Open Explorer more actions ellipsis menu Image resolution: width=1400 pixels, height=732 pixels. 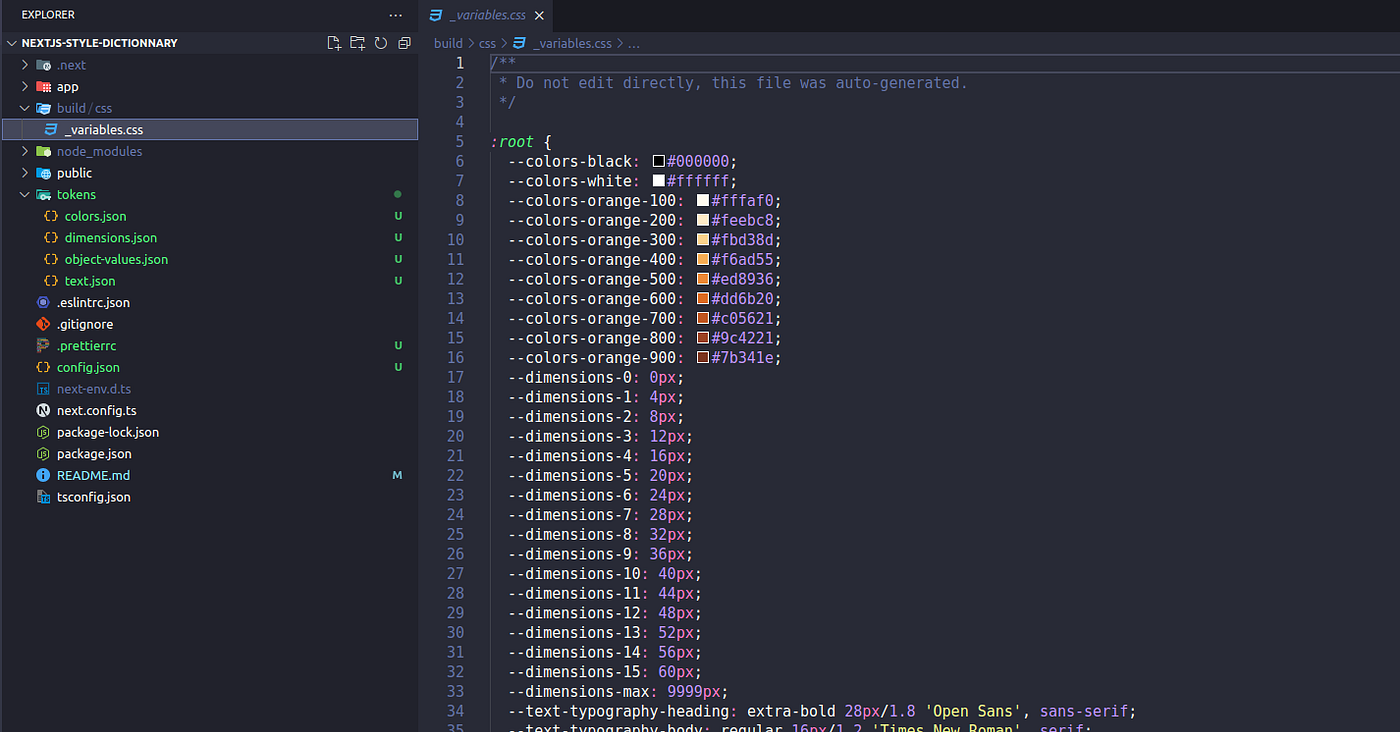pyautogui.click(x=397, y=15)
